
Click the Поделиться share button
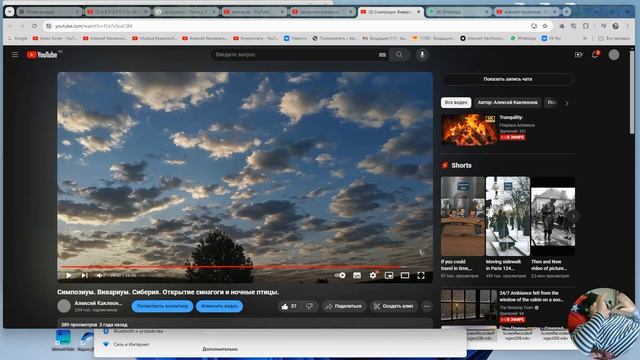point(344,306)
